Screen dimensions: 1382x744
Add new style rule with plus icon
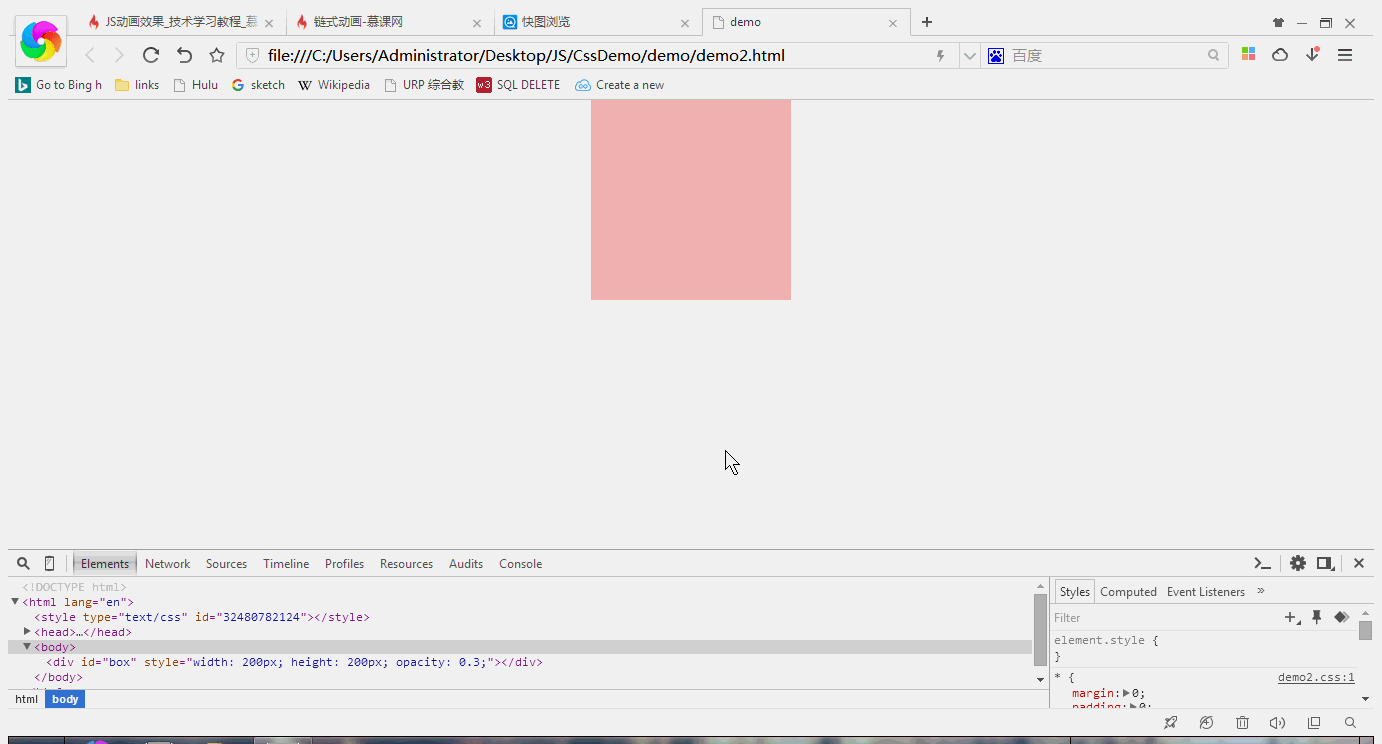coord(1292,618)
